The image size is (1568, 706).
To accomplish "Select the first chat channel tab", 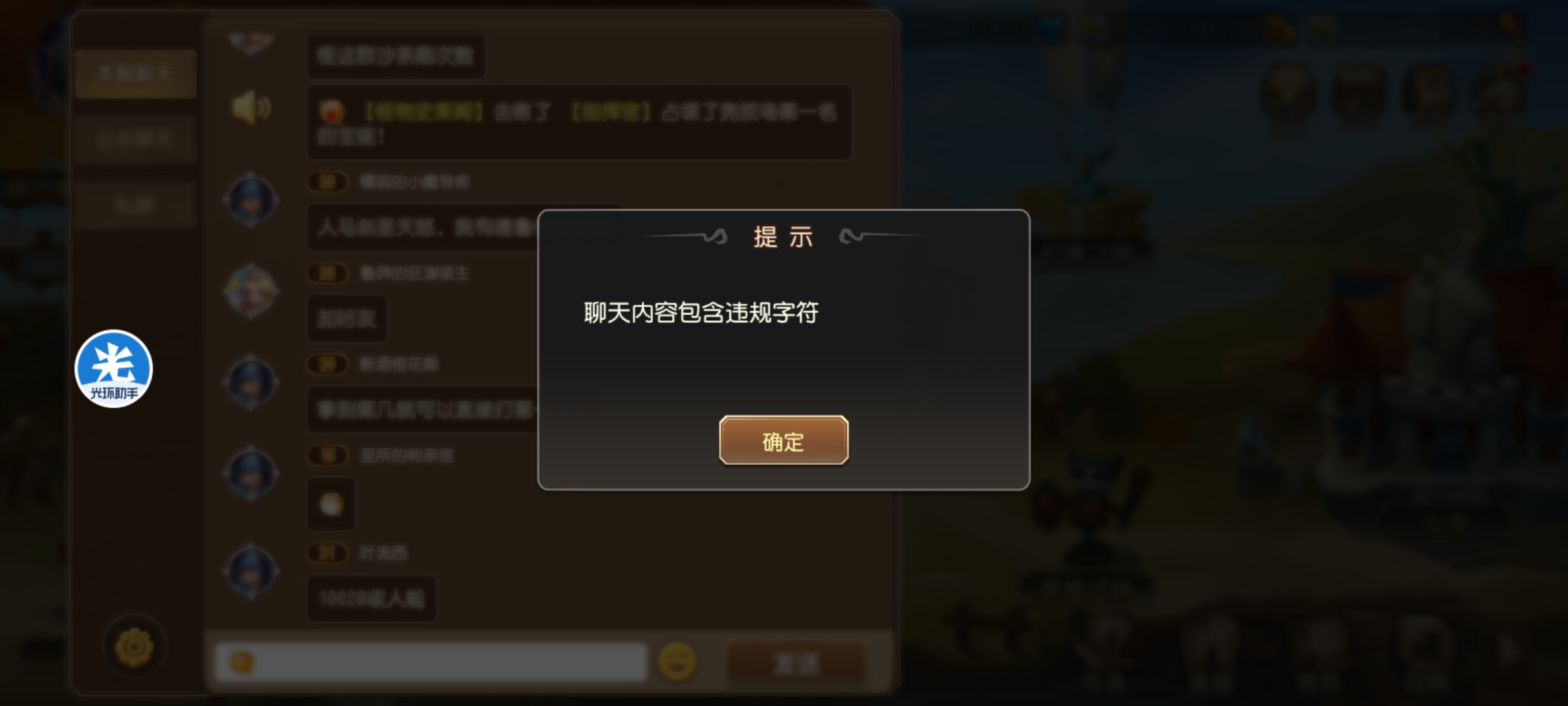I will (136, 74).
